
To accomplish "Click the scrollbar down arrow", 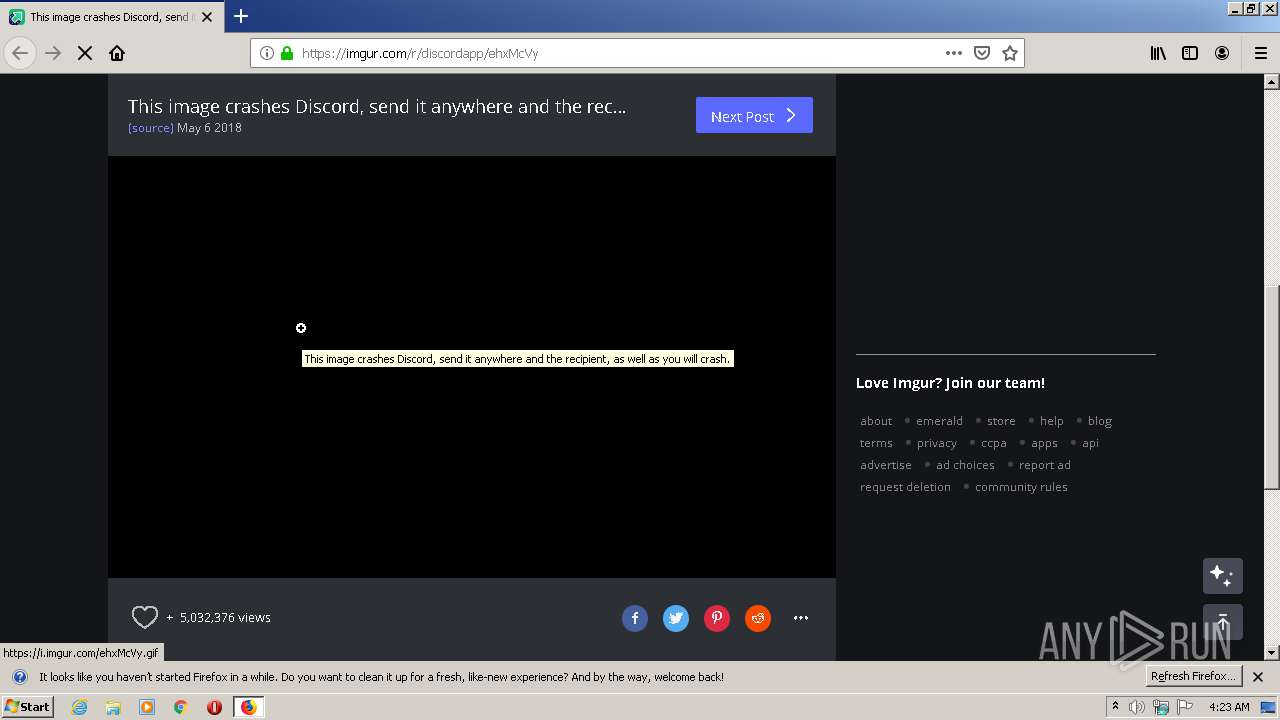I will [x=1272, y=653].
